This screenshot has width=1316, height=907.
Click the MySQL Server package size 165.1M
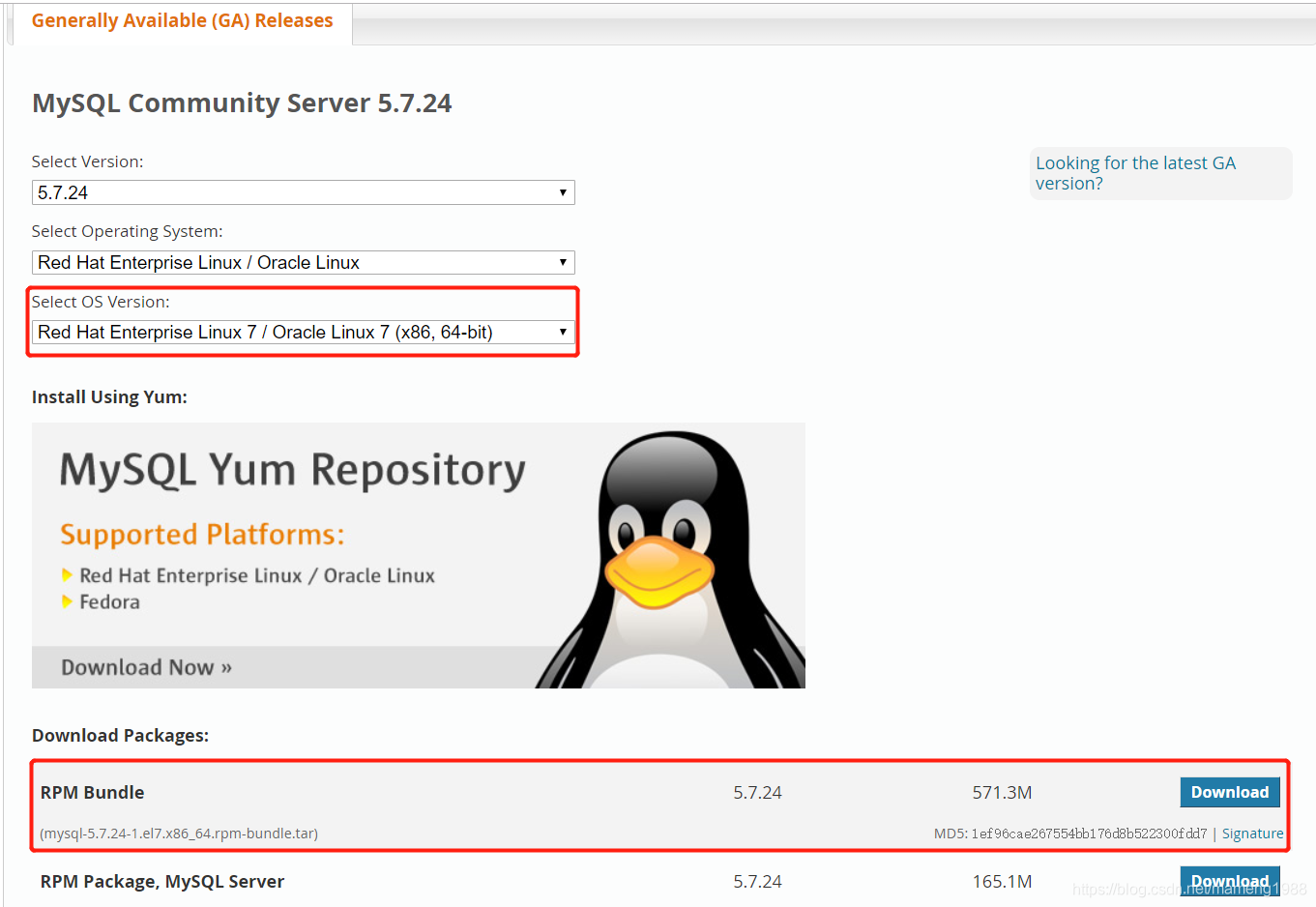click(1002, 882)
